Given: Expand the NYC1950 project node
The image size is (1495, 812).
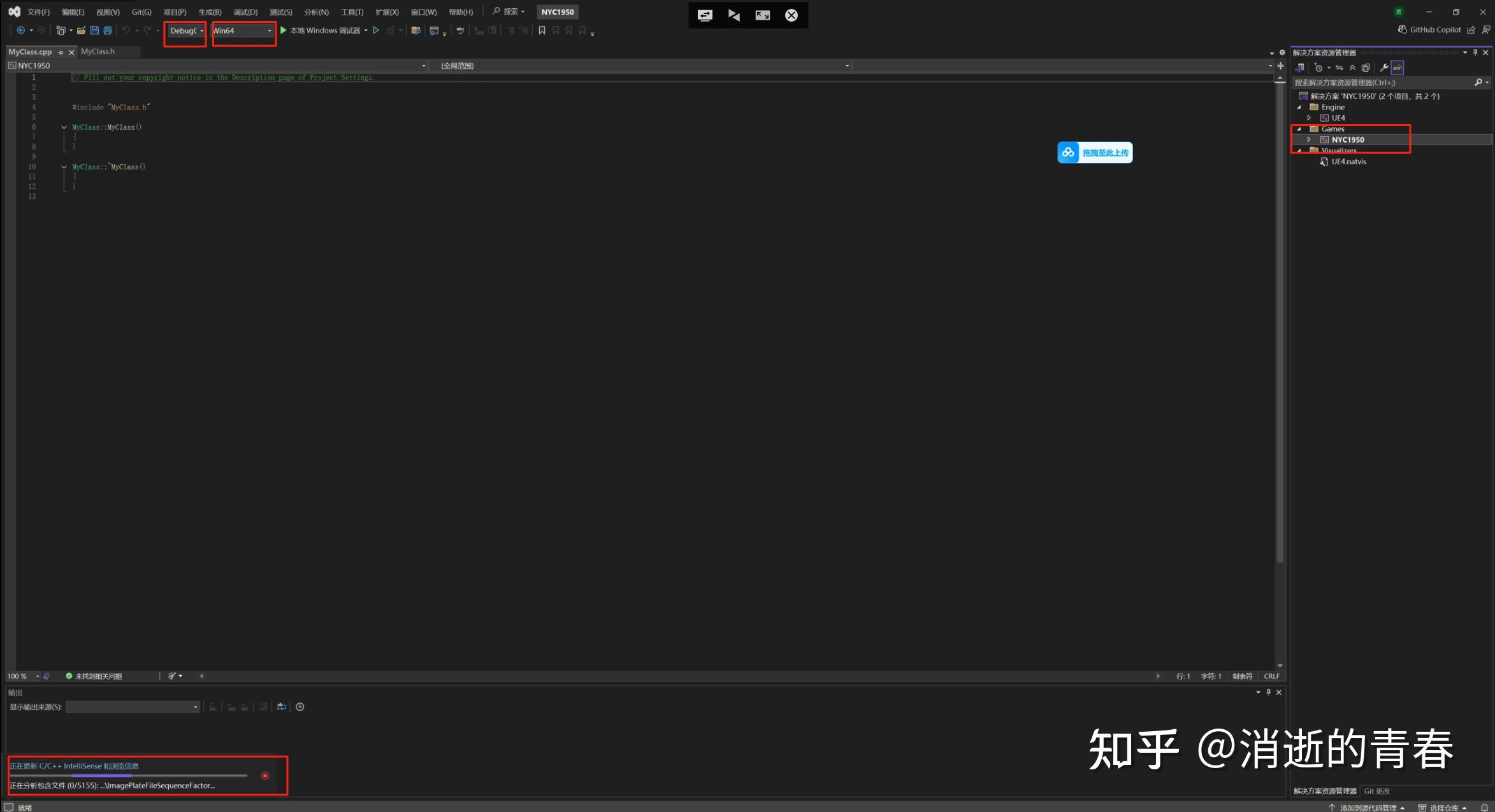Looking at the screenshot, I should 1310,139.
